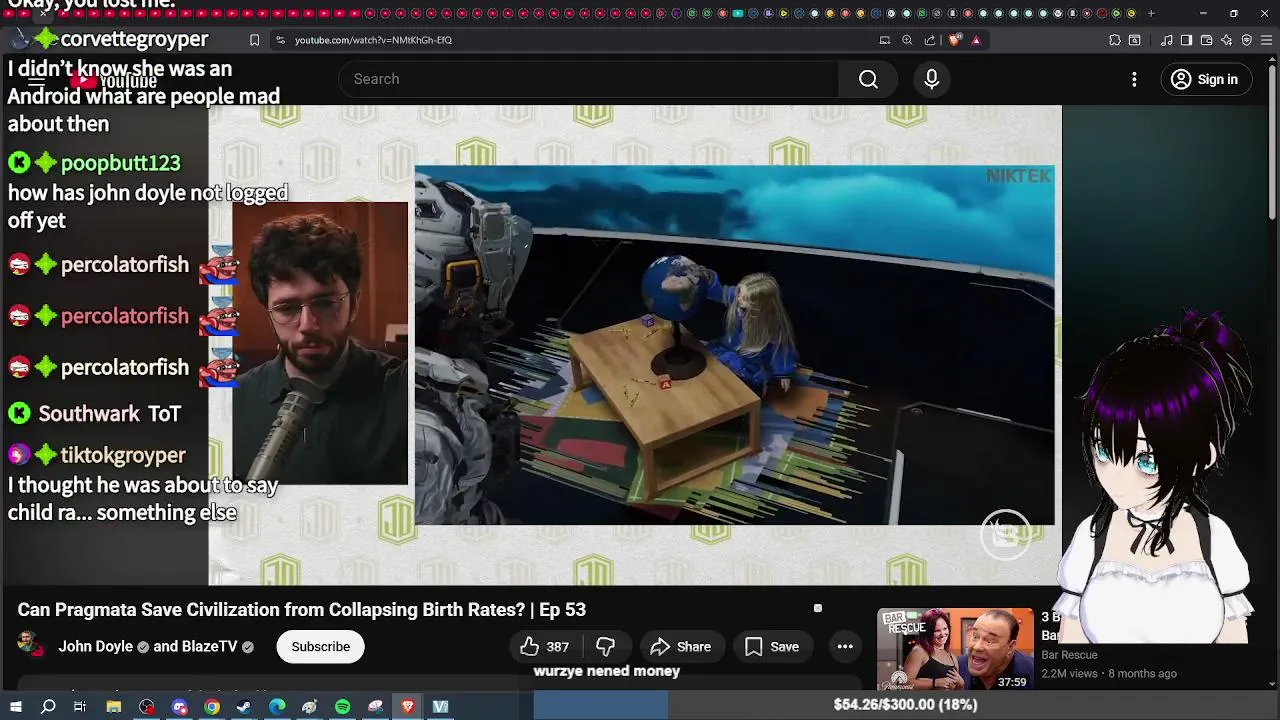
Task: Open Brave Rewards triangle icon
Action: (976, 40)
